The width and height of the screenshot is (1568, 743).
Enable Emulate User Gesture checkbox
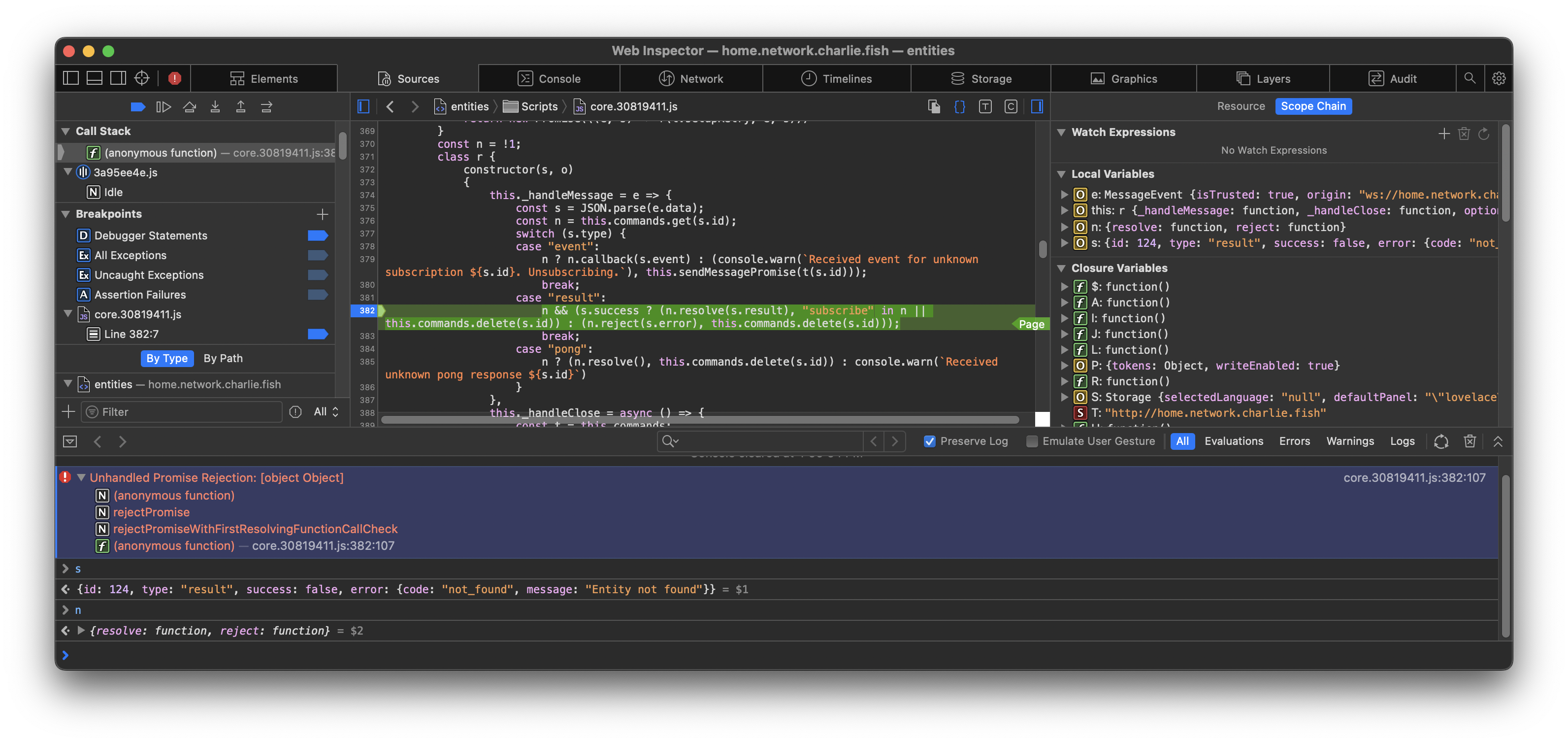coord(1032,441)
